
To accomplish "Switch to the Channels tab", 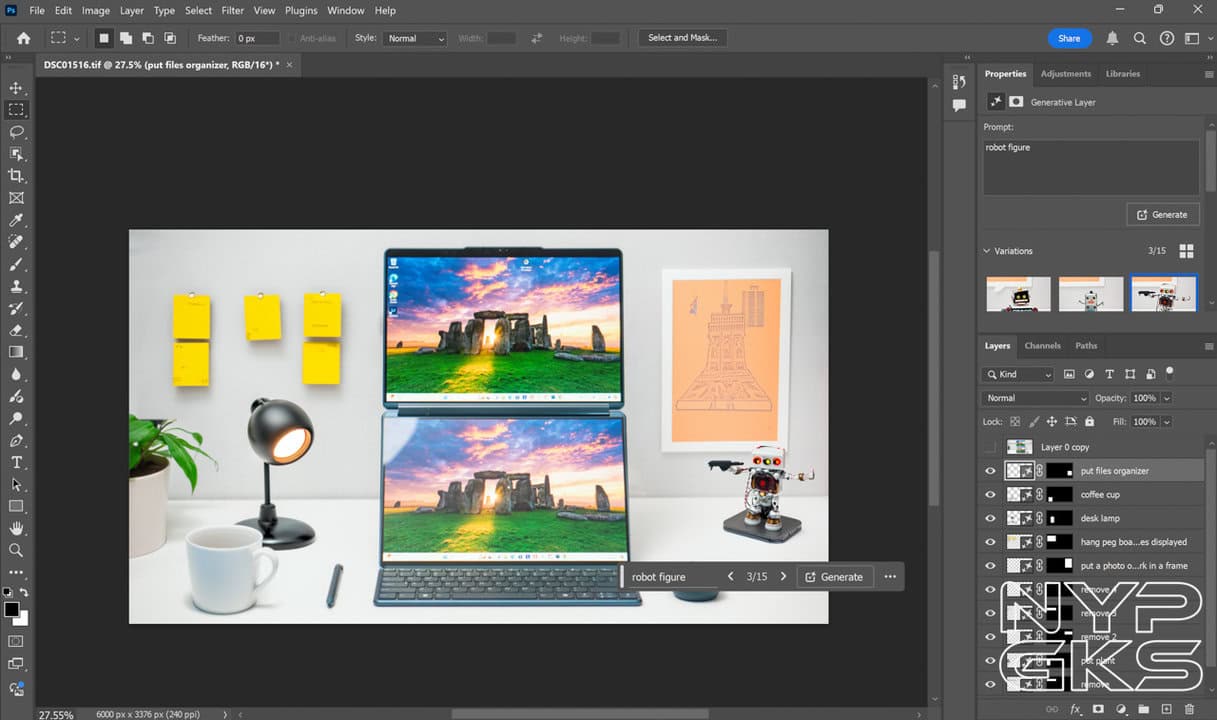I will point(1042,346).
